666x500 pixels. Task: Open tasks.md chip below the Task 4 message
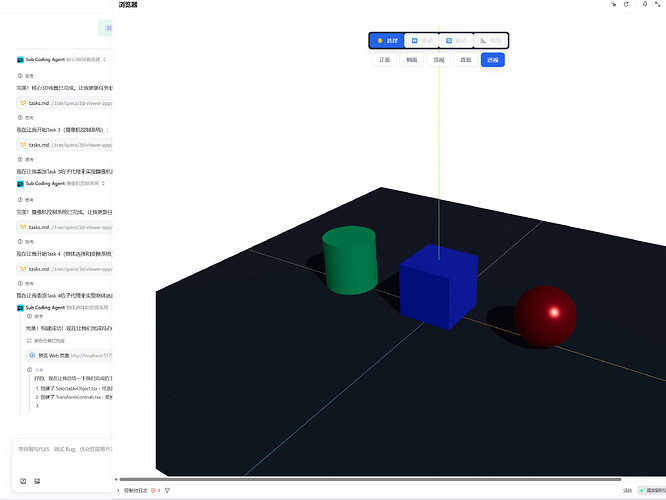click(x=64, y=269)
